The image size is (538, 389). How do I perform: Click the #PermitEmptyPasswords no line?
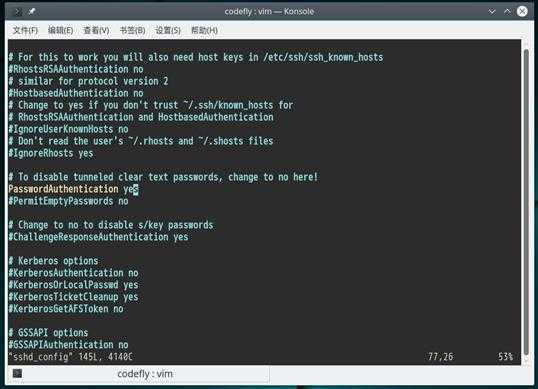(x=69, y=201)
